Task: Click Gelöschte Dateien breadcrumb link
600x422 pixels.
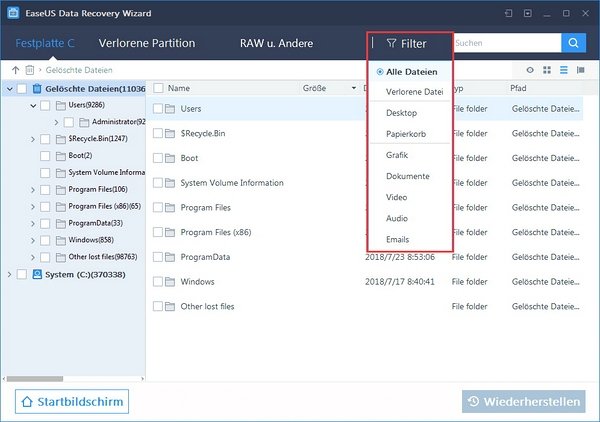Action: click(79, 70)
